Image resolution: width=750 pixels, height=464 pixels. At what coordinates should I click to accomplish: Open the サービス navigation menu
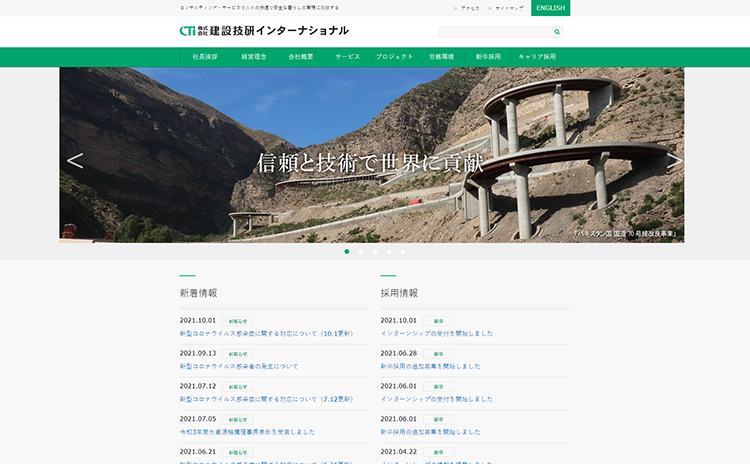(x=347, y=57)
